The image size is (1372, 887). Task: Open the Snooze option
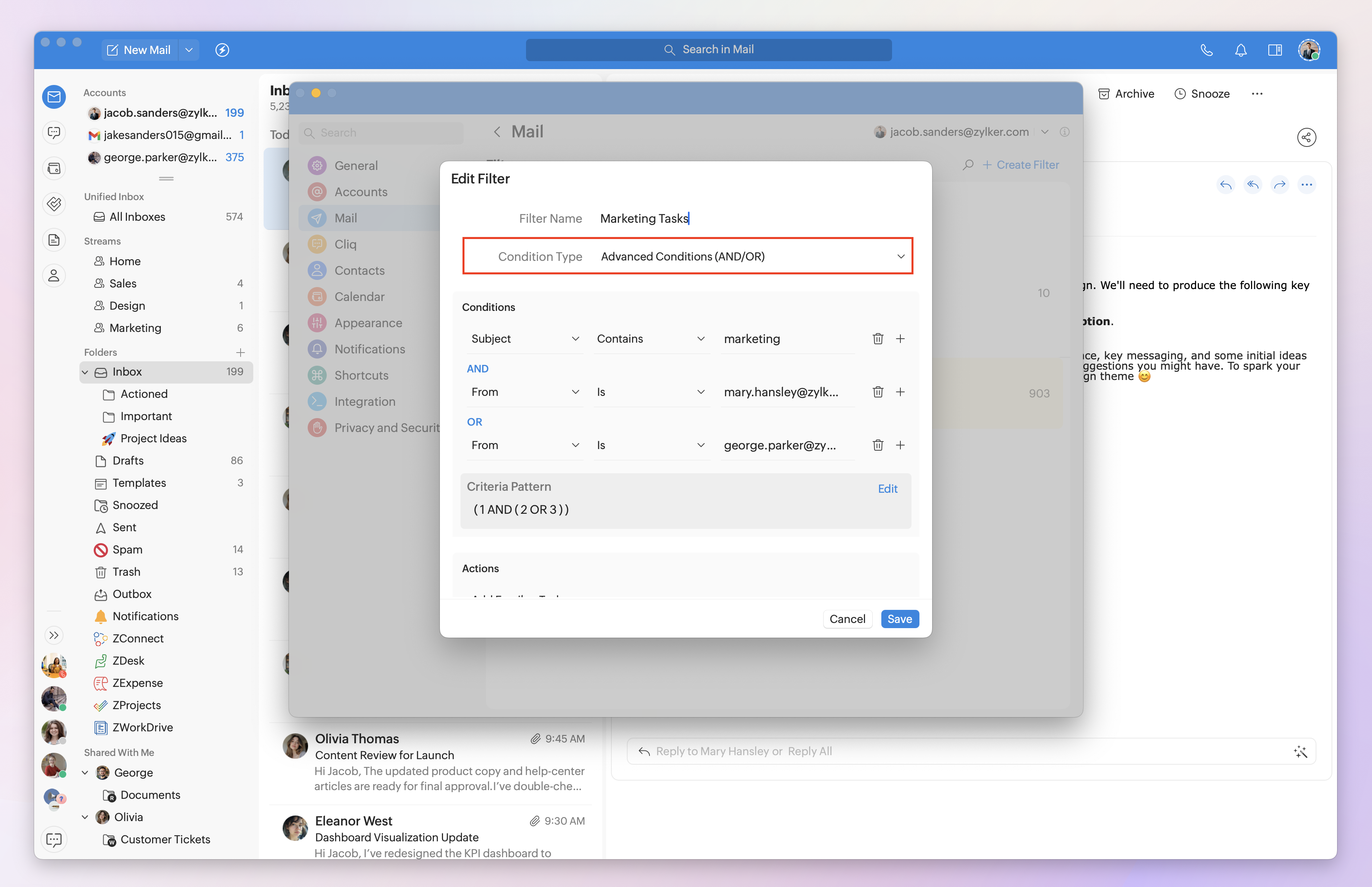point(1202,94)
